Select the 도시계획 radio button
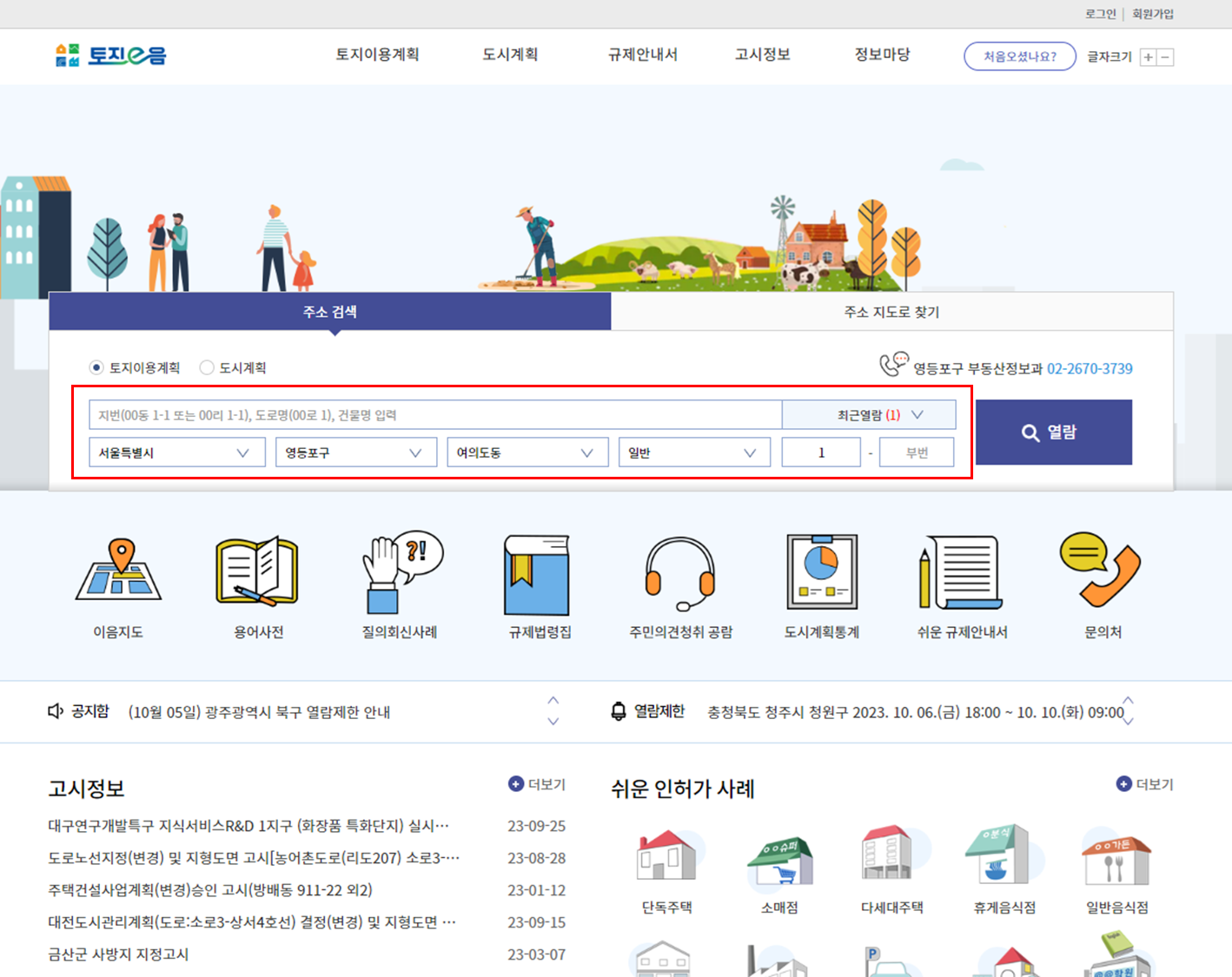The width and height of the screenshot is (1232, 977). (x=207, y=366)
